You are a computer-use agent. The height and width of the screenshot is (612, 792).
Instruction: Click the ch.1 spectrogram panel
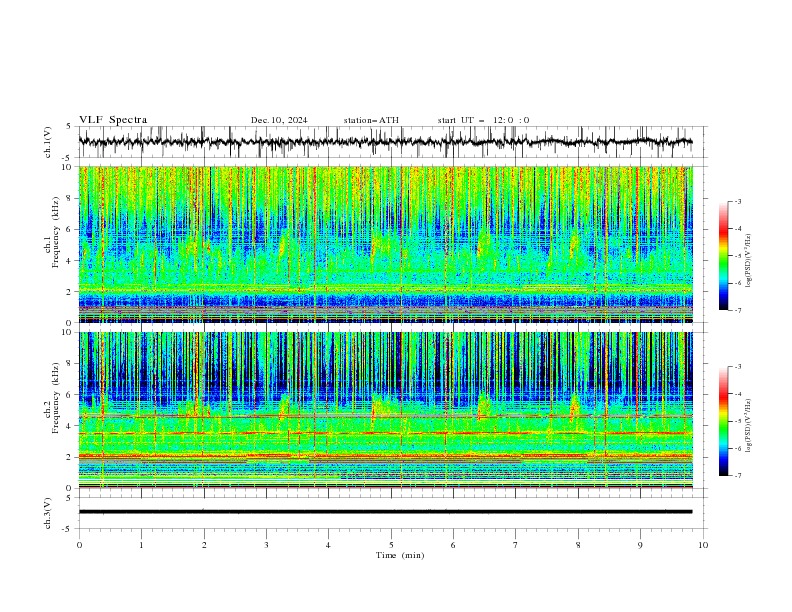pos(386,244)
